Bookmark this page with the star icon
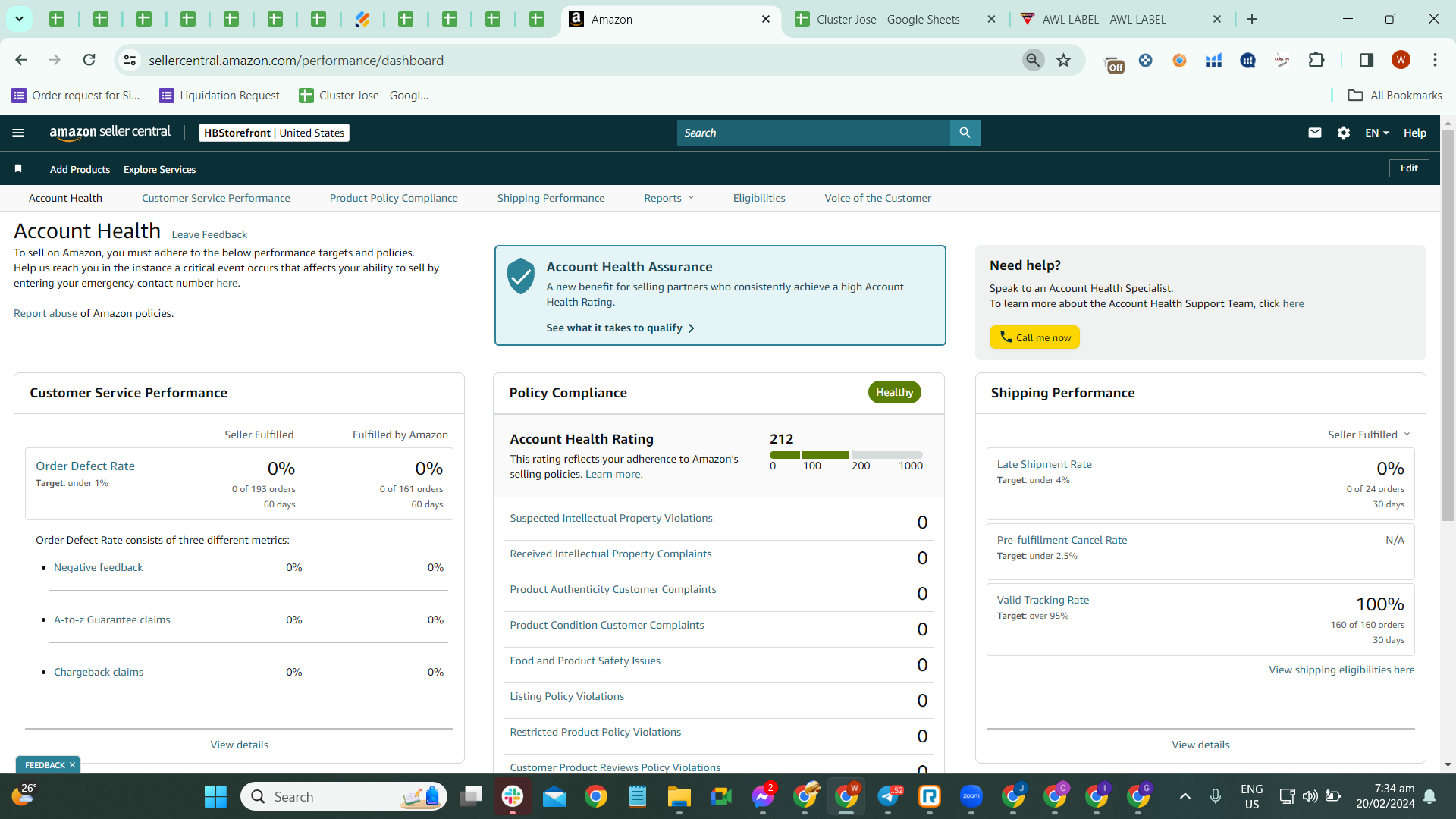The width and height of the screenshot is (1456, 819). (1064, 60)
